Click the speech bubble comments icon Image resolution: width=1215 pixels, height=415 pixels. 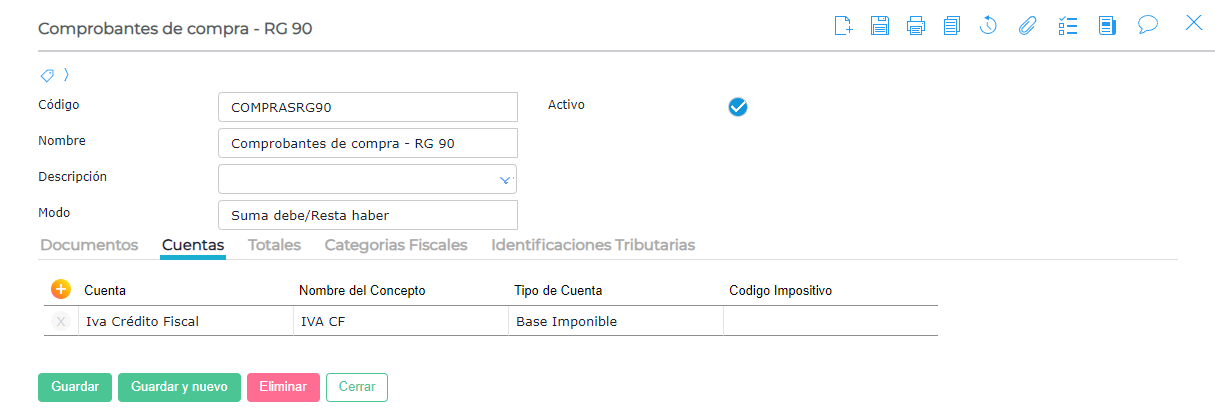click(1148, 26)
